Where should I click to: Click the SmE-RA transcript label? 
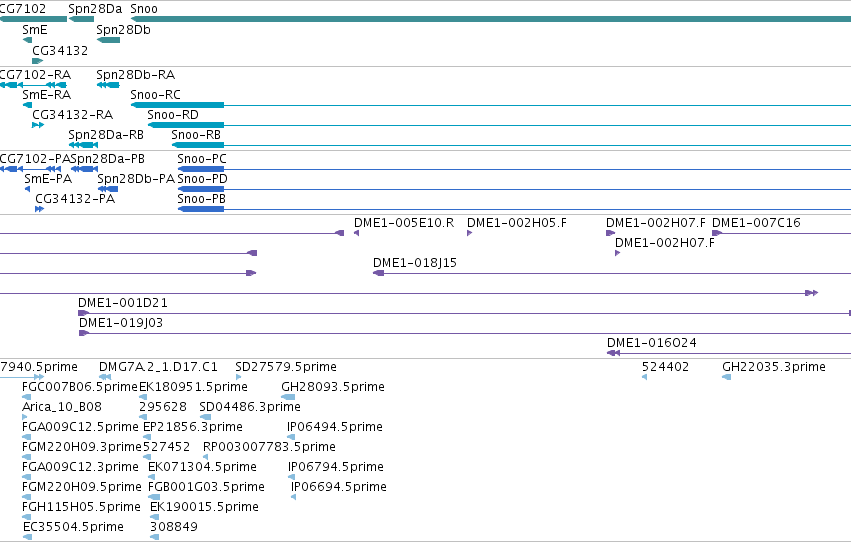(47, 95)
